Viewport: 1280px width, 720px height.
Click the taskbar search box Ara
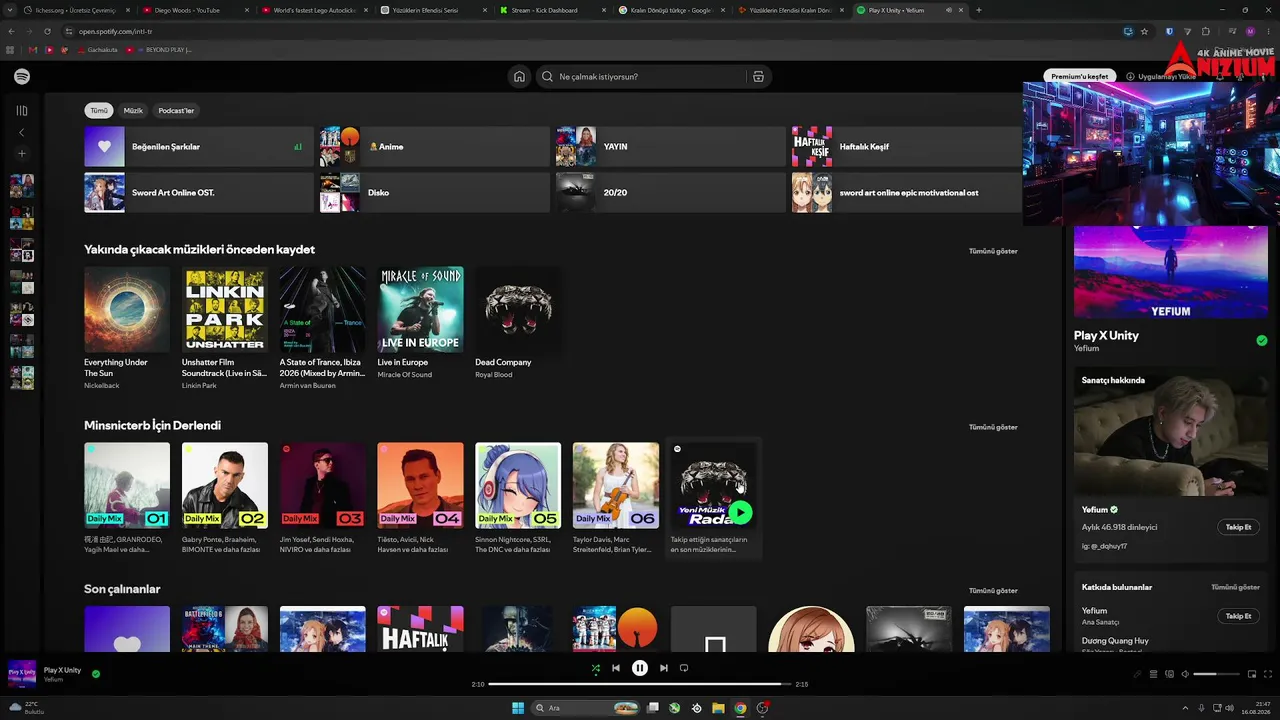pyautogui.click(x=585, y=708)
